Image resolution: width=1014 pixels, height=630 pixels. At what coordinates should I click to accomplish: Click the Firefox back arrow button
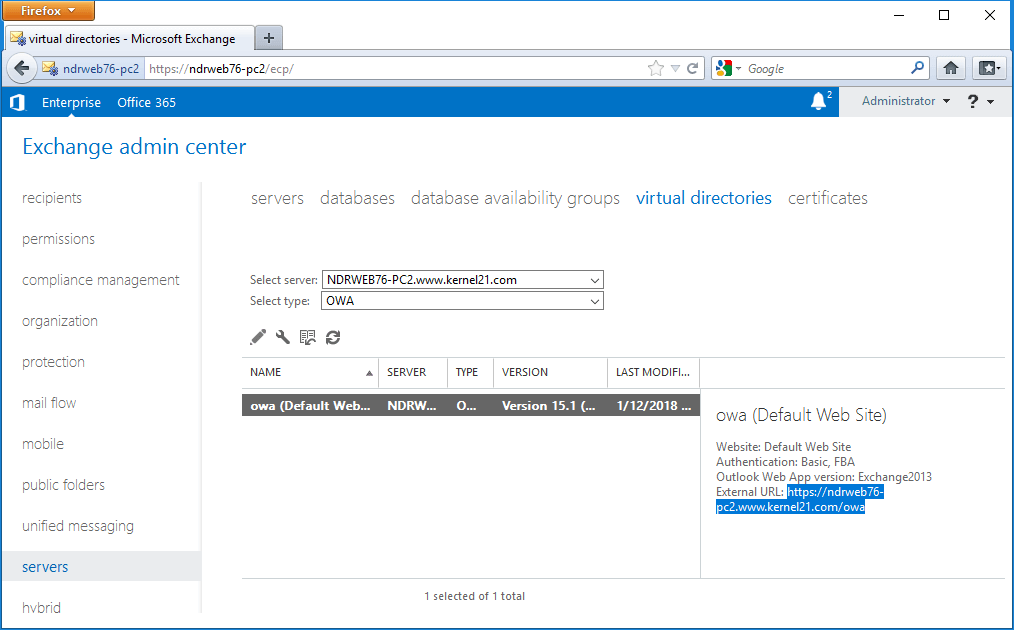click(21, 68)
